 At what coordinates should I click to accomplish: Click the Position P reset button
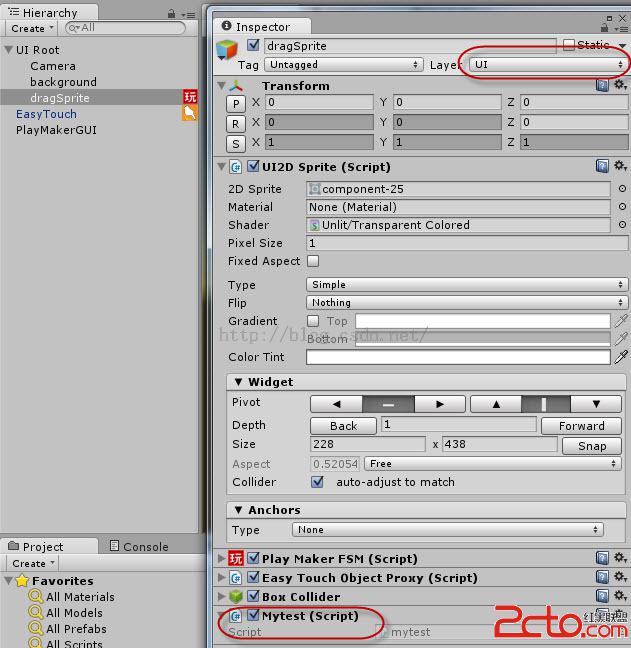point(236,103)
